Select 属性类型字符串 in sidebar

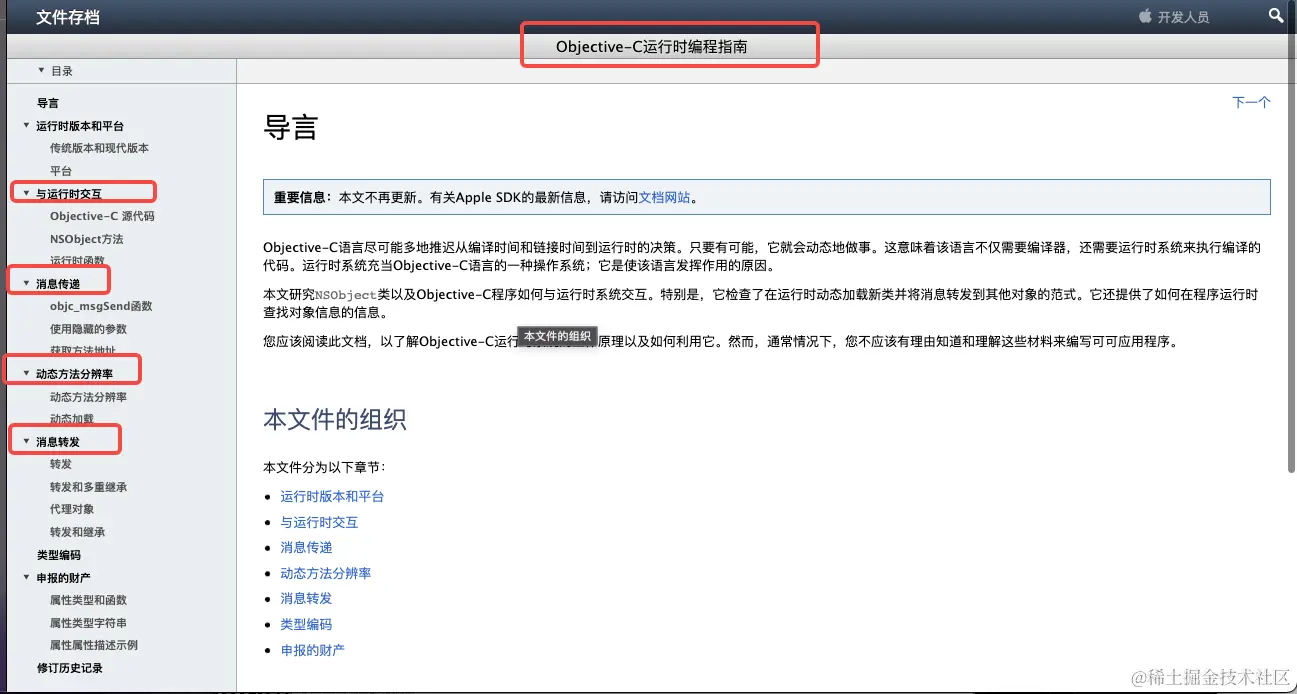(88, 623)
